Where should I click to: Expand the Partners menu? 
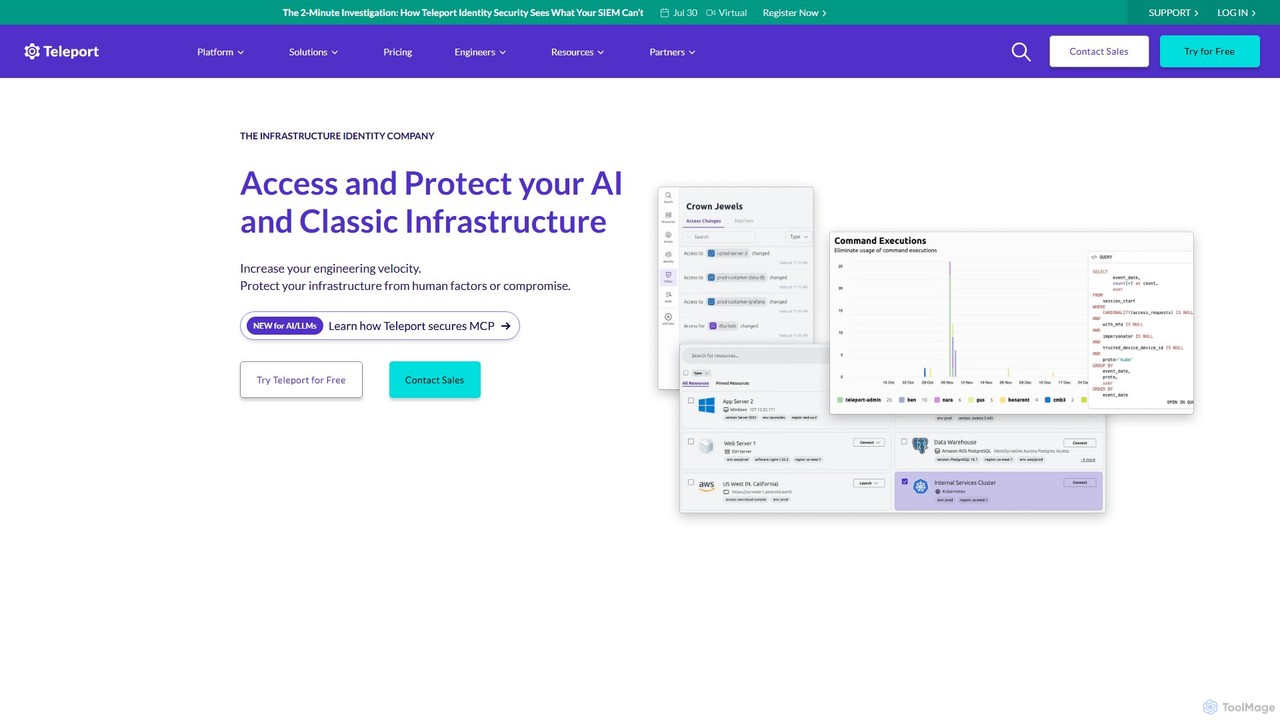click(x=672, y=52)
